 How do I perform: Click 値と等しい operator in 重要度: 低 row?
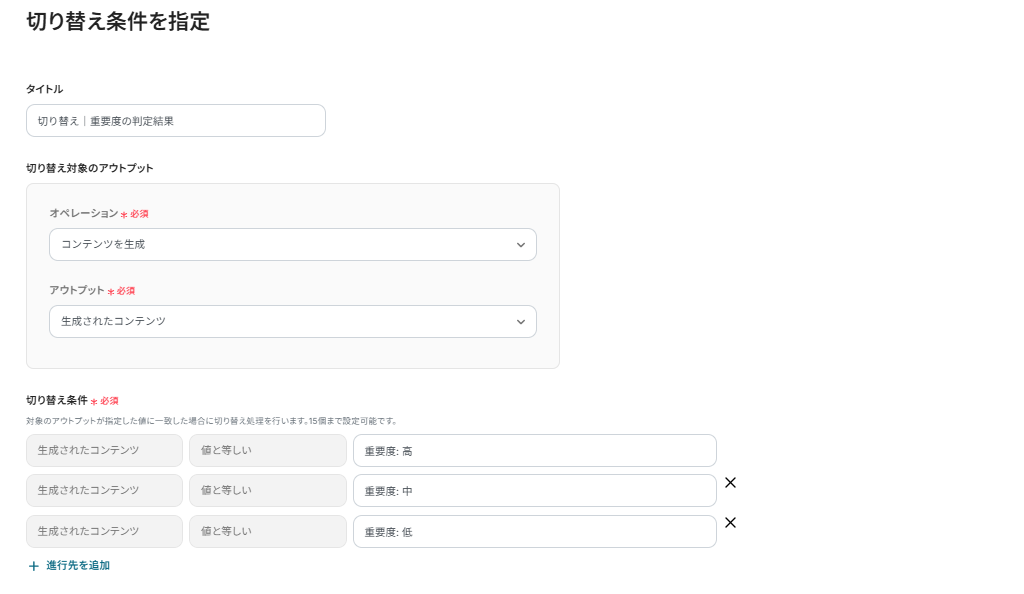point(268,531)
